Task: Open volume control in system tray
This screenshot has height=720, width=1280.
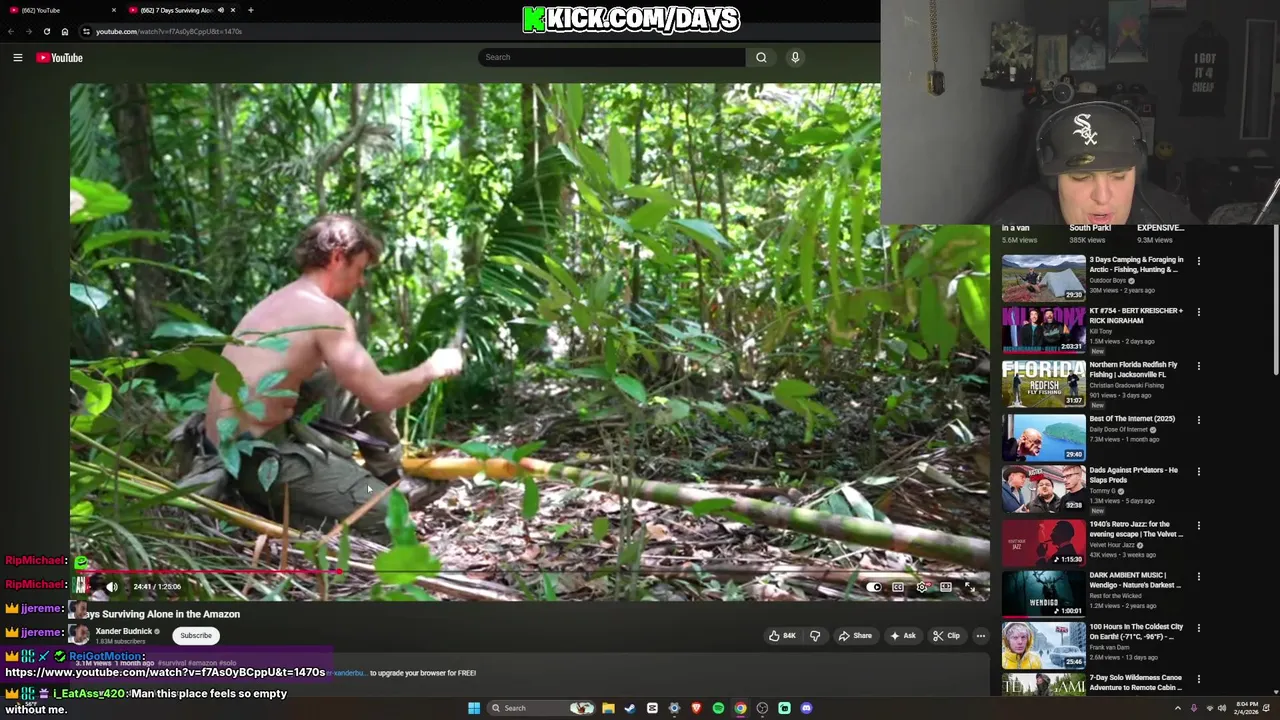Action: click(1222, 708)
